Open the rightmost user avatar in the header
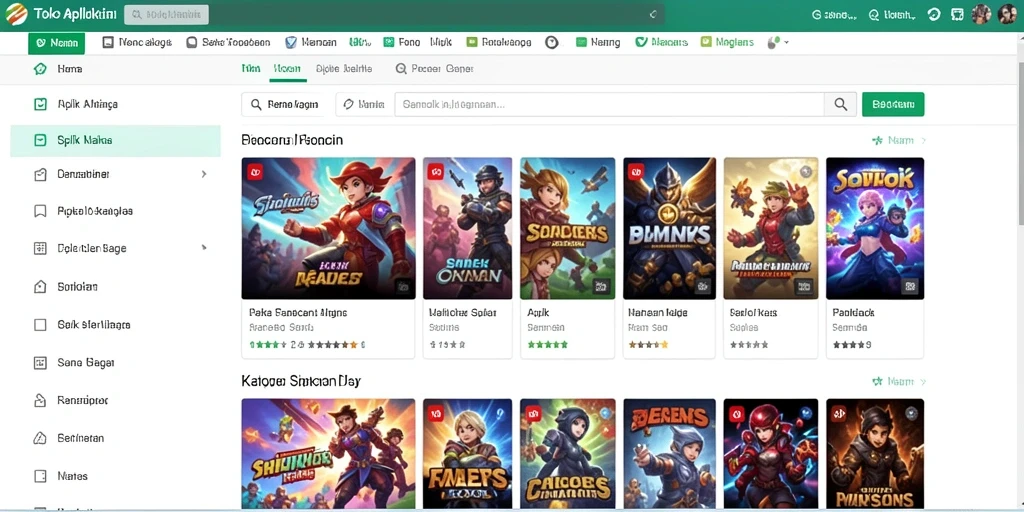This screenshot has height=512, width=1024. [1008, 14]
